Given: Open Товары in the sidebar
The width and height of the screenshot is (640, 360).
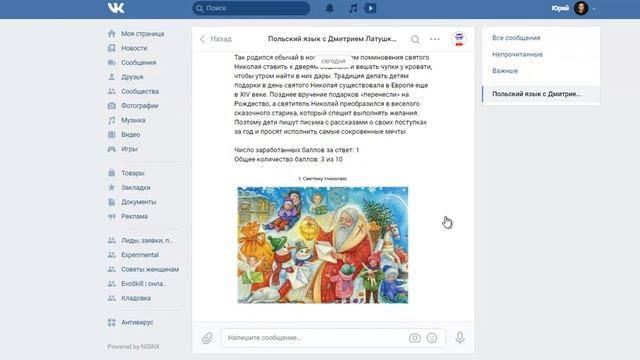Looking at the screenshot, I should click(133, 173).
